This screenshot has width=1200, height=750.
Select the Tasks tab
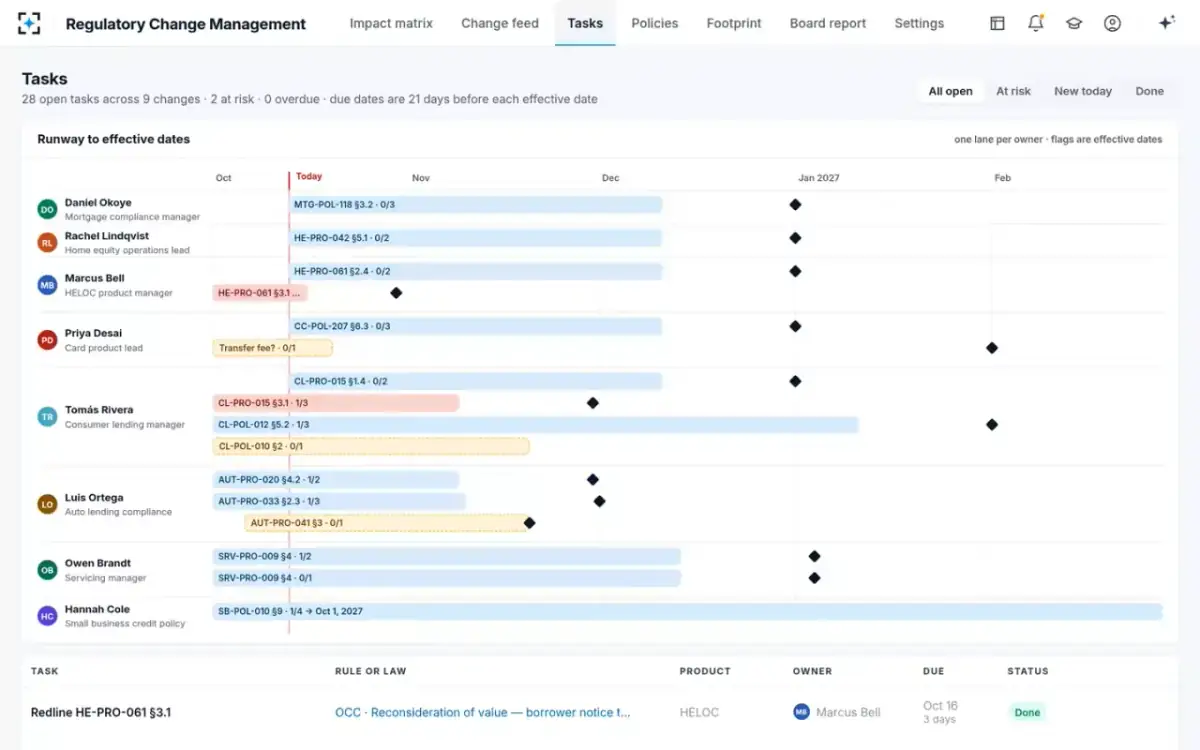585,23
